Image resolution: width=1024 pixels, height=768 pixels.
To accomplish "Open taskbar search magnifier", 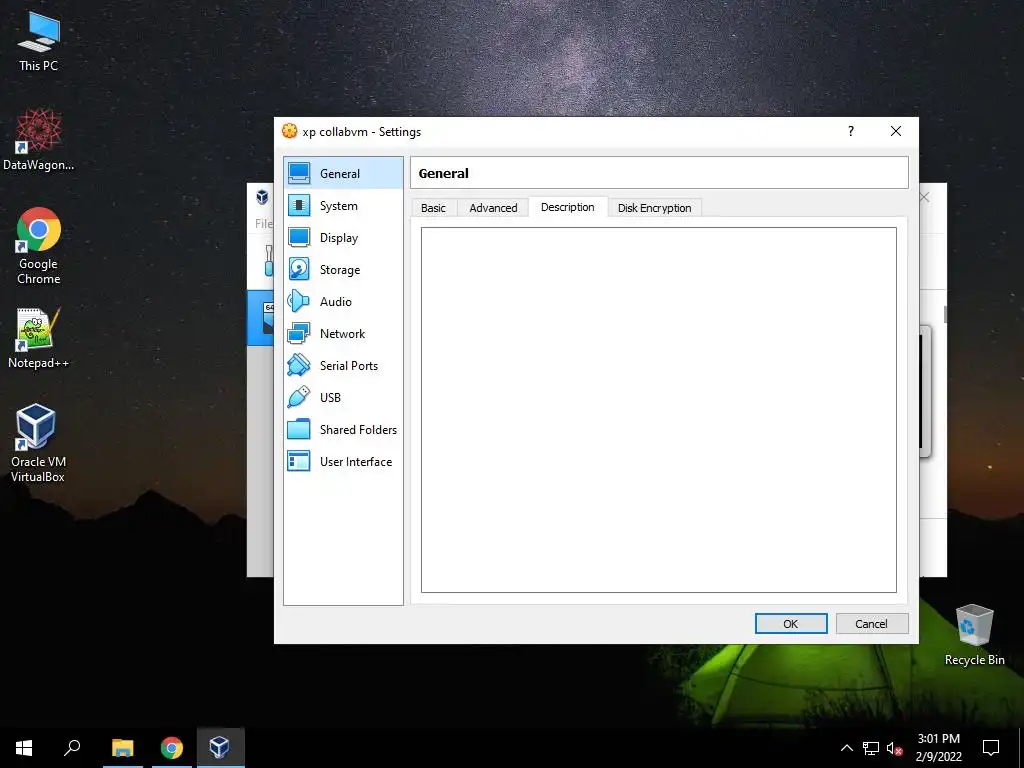I will [72, 748].
